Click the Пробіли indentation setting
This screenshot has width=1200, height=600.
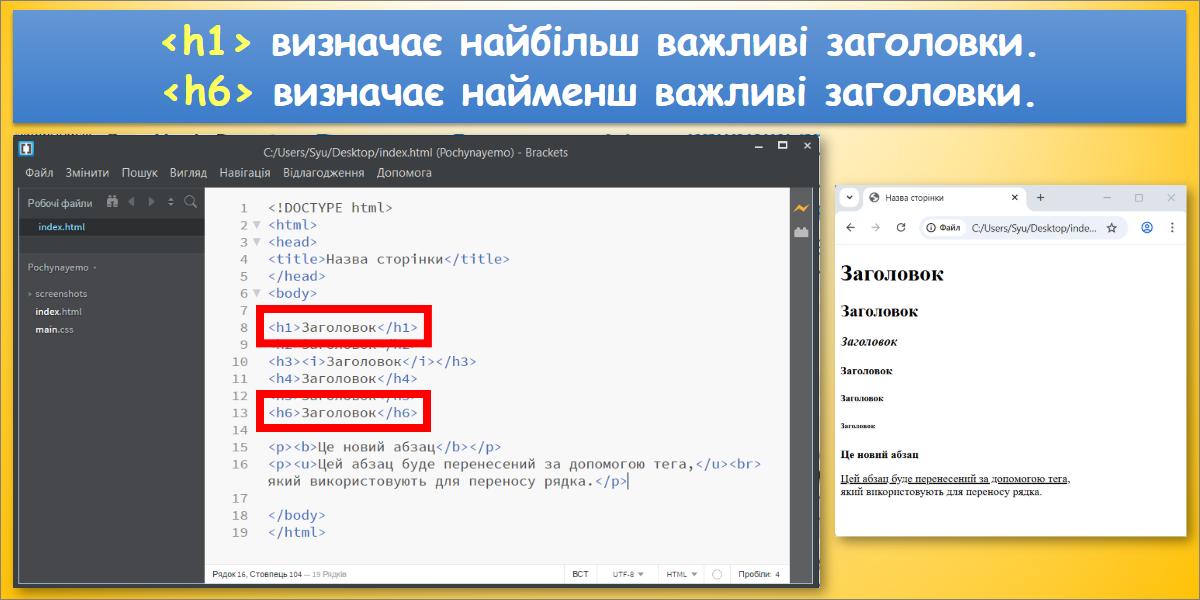click(x=758, y=575)
